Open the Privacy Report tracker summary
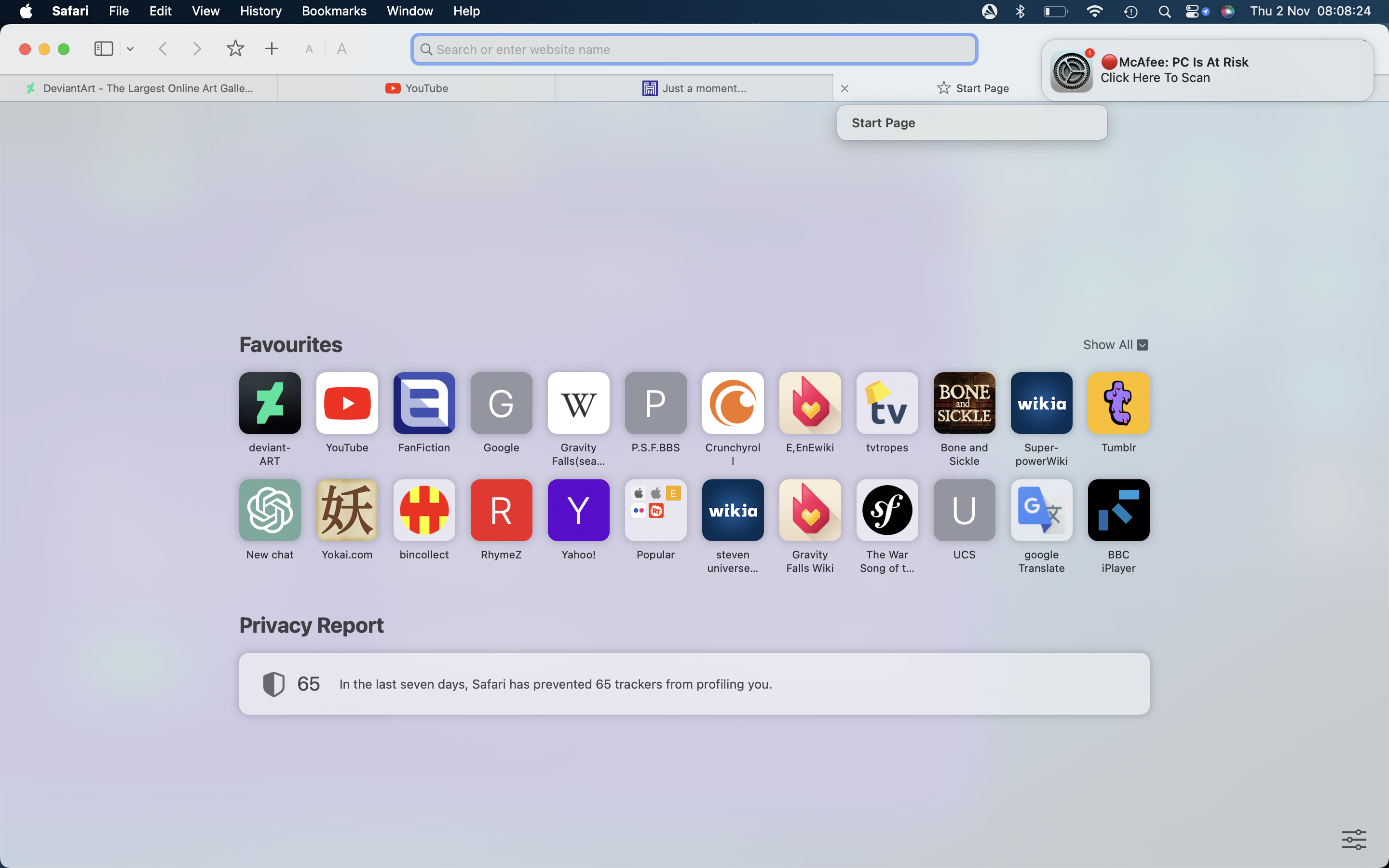 tap(694, 684)
